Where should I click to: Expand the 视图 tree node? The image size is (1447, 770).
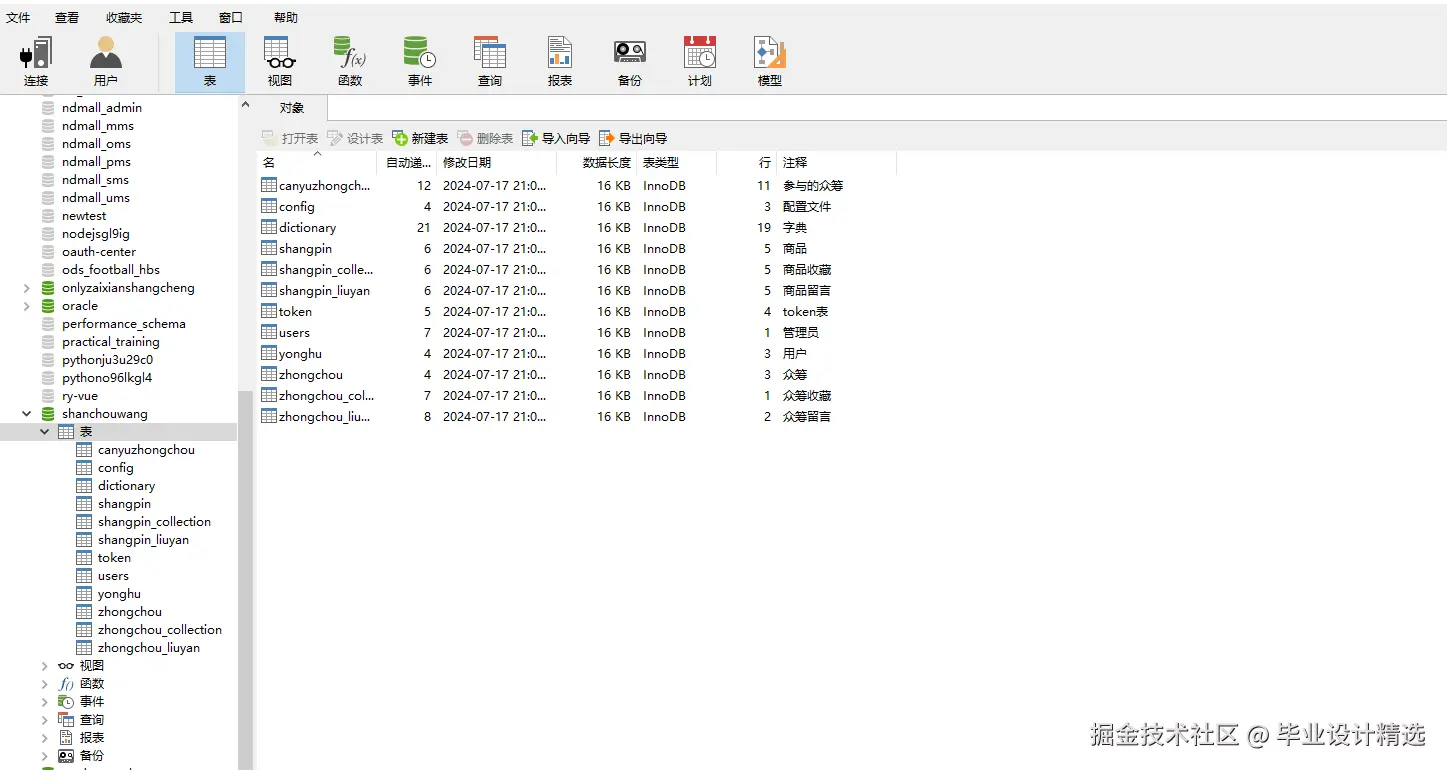(45, 666)
